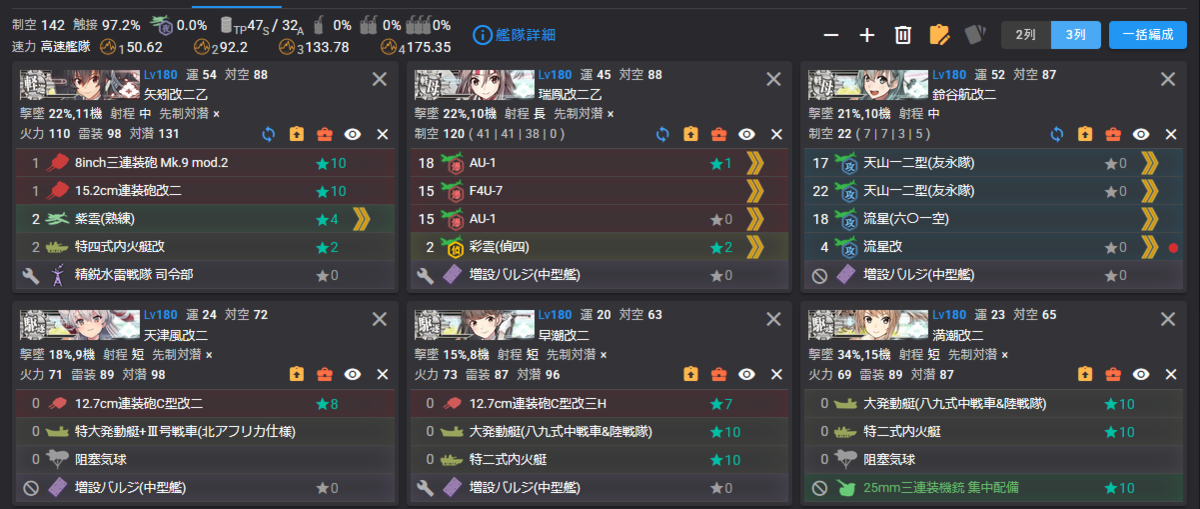1200x509 pixels.
Task: Click the orange upload box icon on 早潮改二
Action: click(x=690, y=374)
